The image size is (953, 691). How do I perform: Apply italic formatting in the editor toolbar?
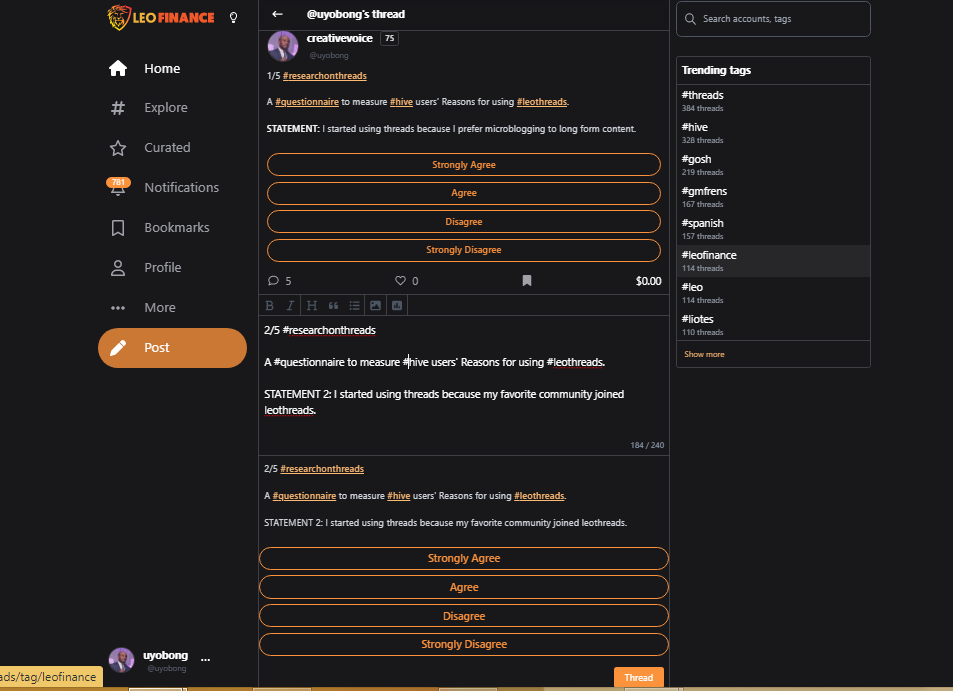pyautogui.click(x=291, y=306)
